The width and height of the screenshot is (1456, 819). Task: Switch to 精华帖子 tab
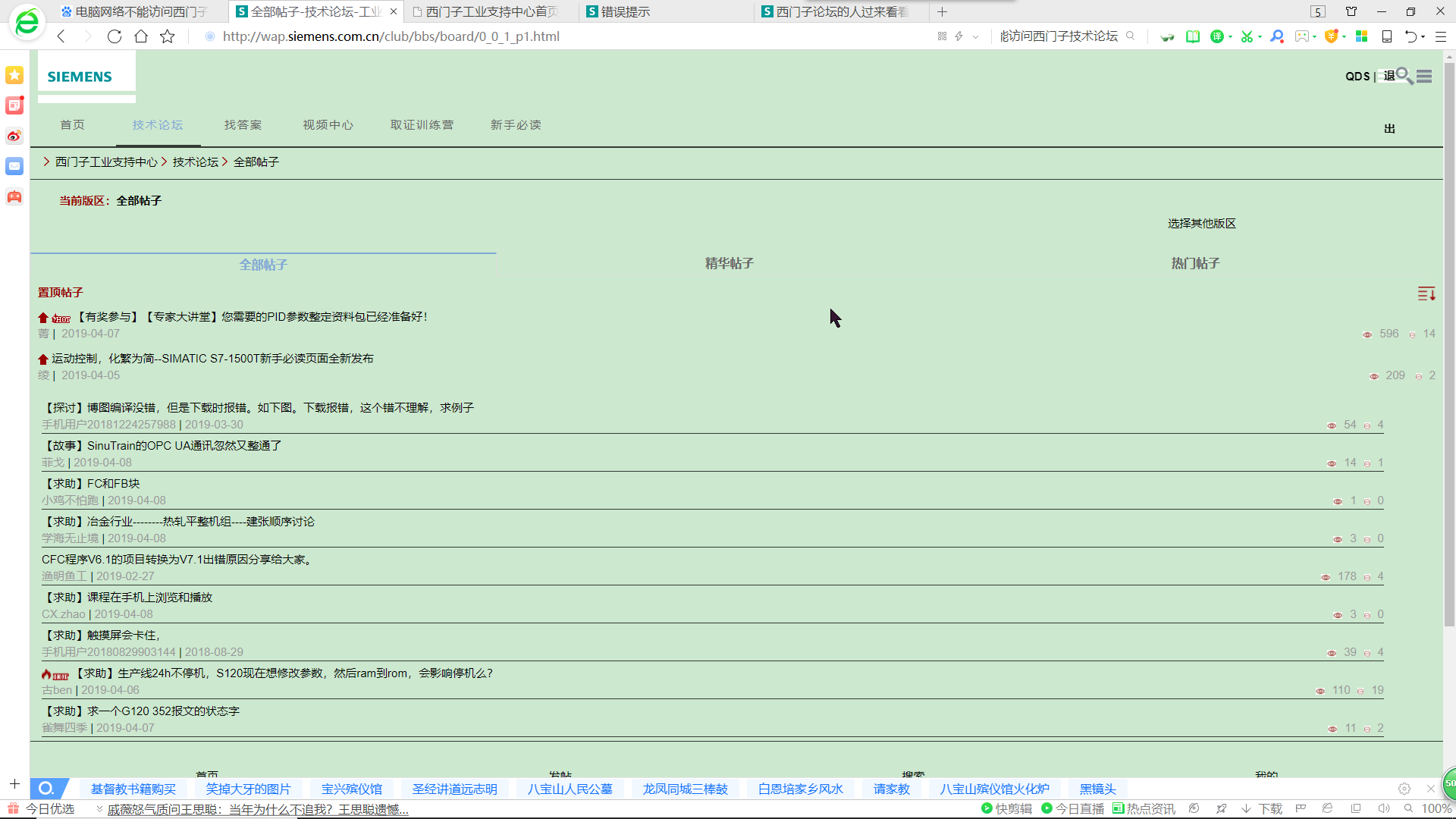(729, 264)
